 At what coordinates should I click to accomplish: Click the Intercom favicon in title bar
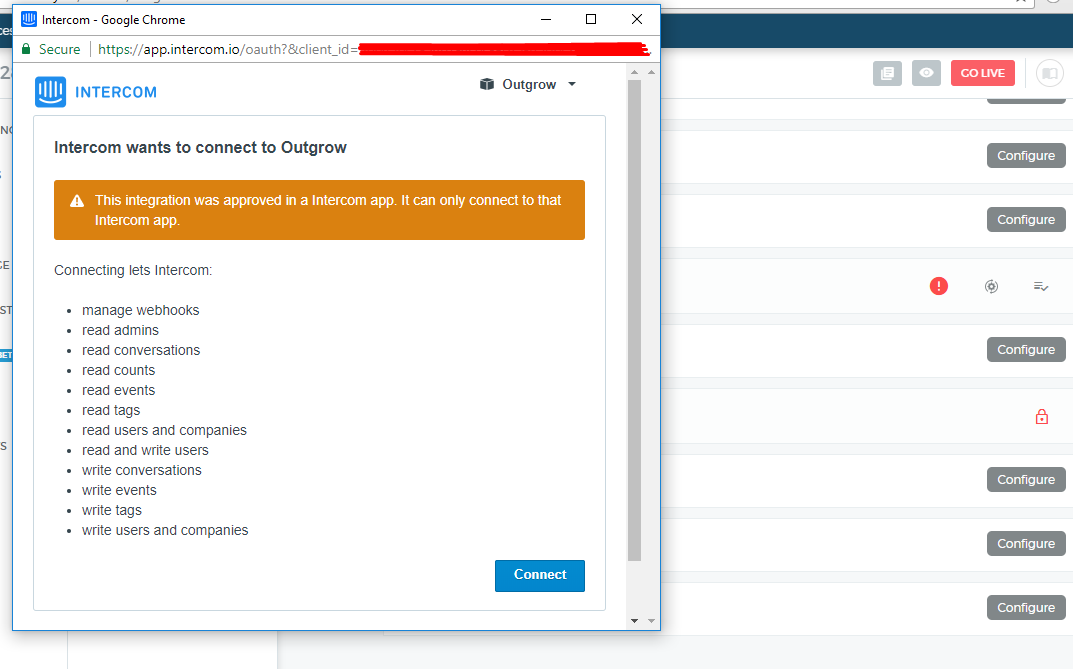click(29, 19)
